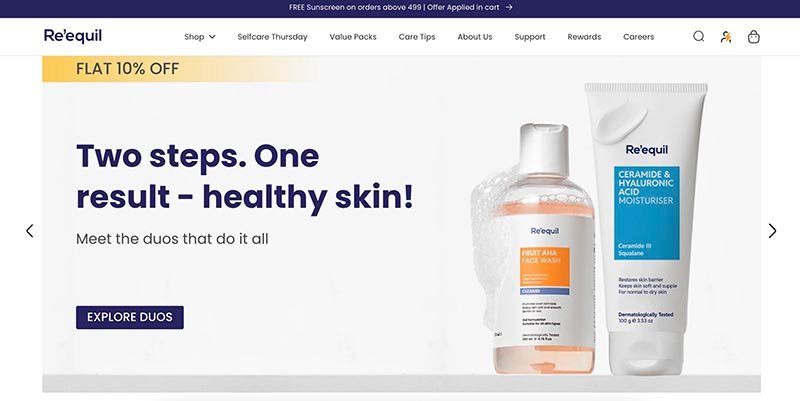800x401 pixels.
Task: Open the shopping bag cart icon
Action: 754,36
